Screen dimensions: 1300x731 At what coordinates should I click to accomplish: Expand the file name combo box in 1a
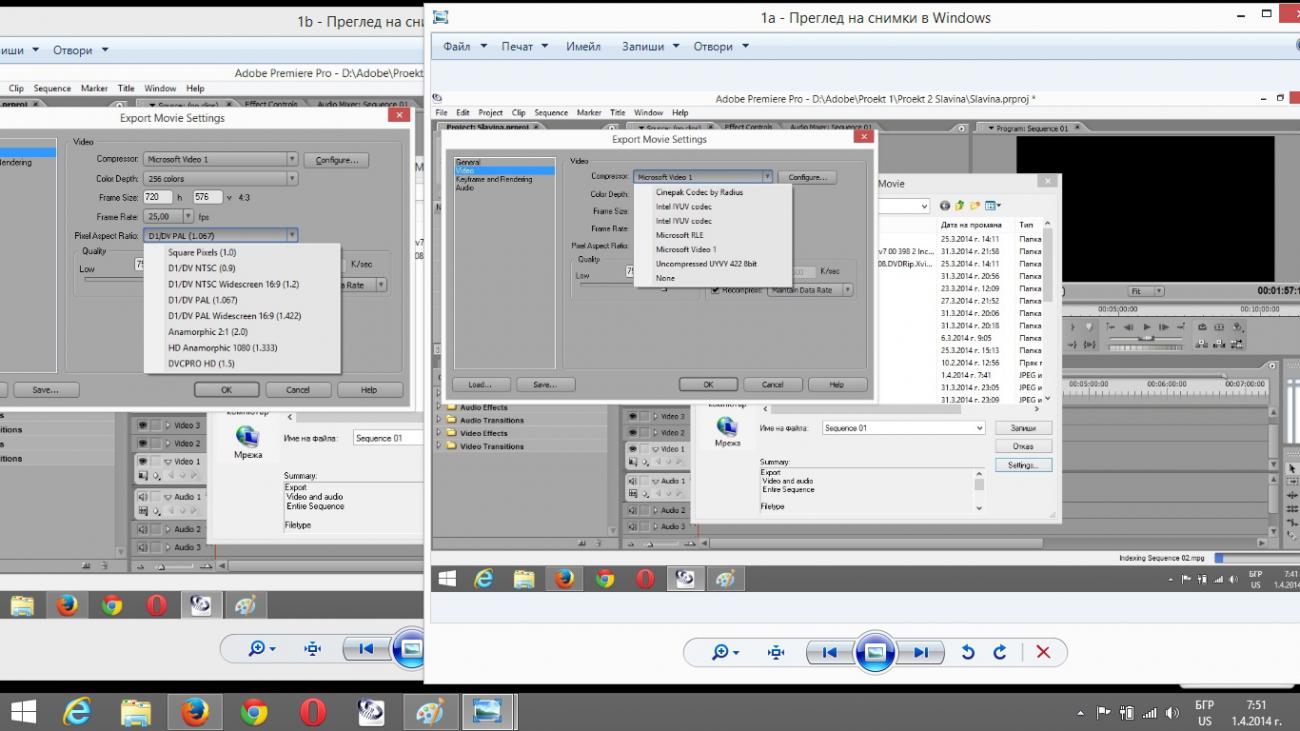pyautogui.click(x=979, y=428)
